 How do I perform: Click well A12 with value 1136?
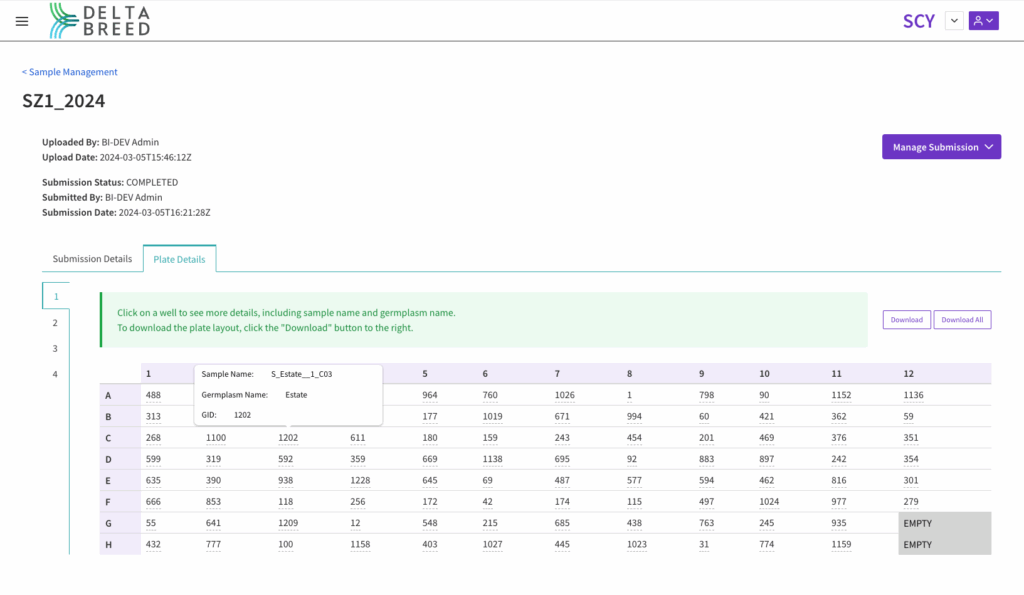click(x=913, y=395)
